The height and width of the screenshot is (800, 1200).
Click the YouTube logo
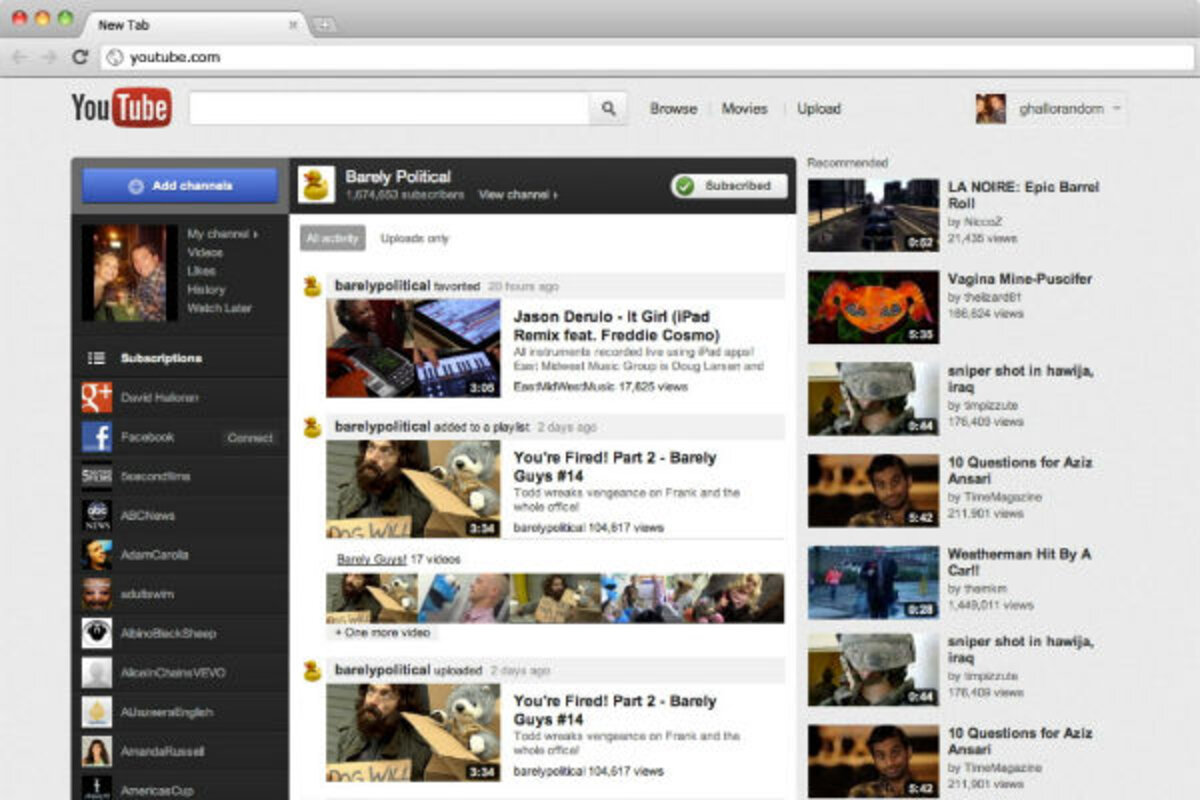click(121, 108)
